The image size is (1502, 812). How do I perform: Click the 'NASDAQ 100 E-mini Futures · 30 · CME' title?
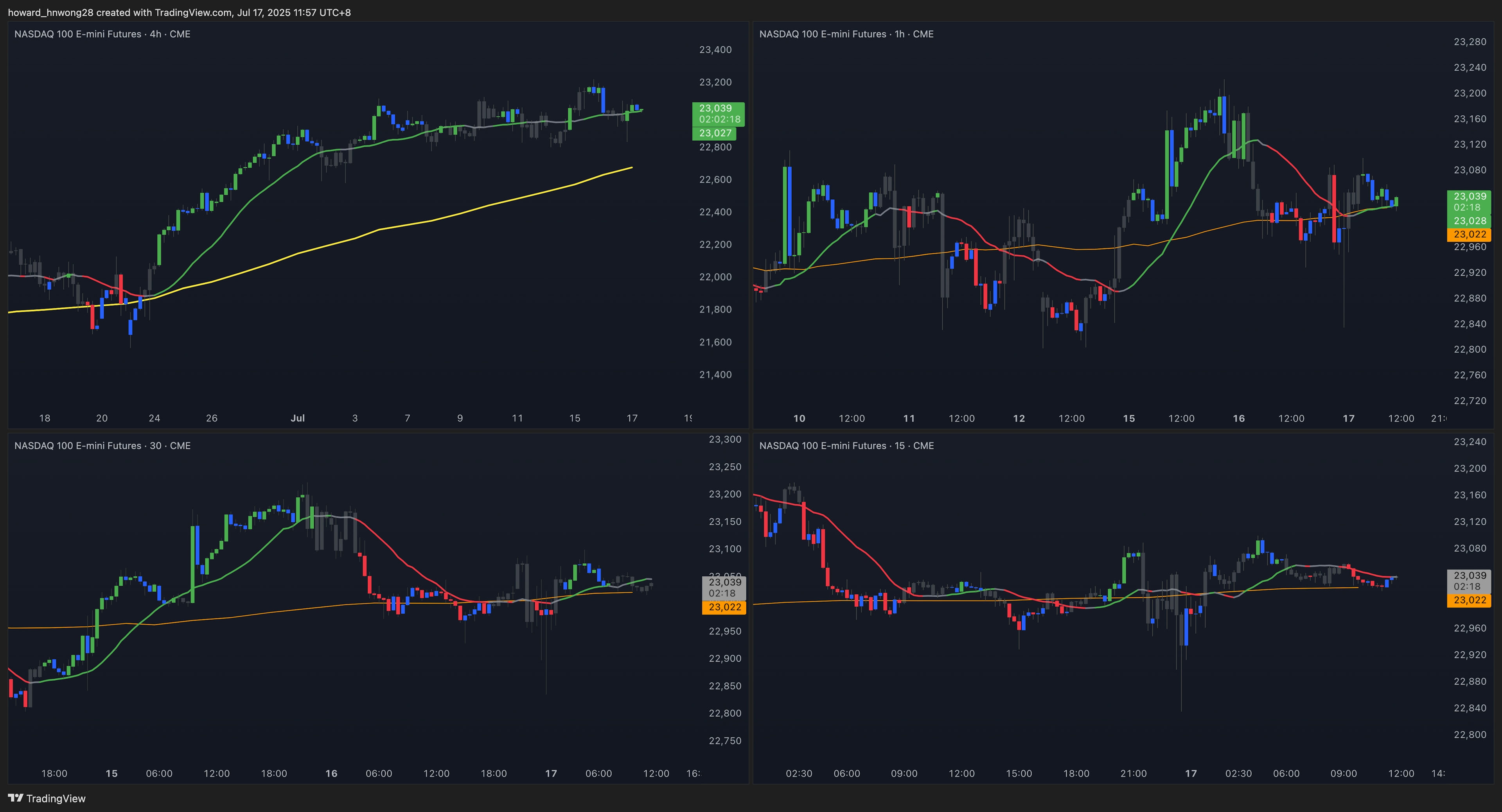(102, 445)
